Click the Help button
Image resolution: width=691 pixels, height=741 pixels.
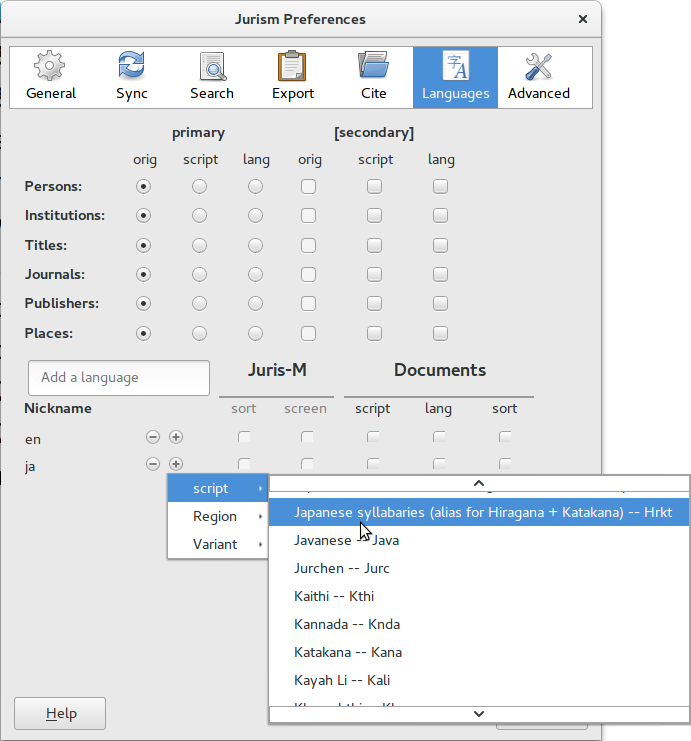(x=60, y=714)
